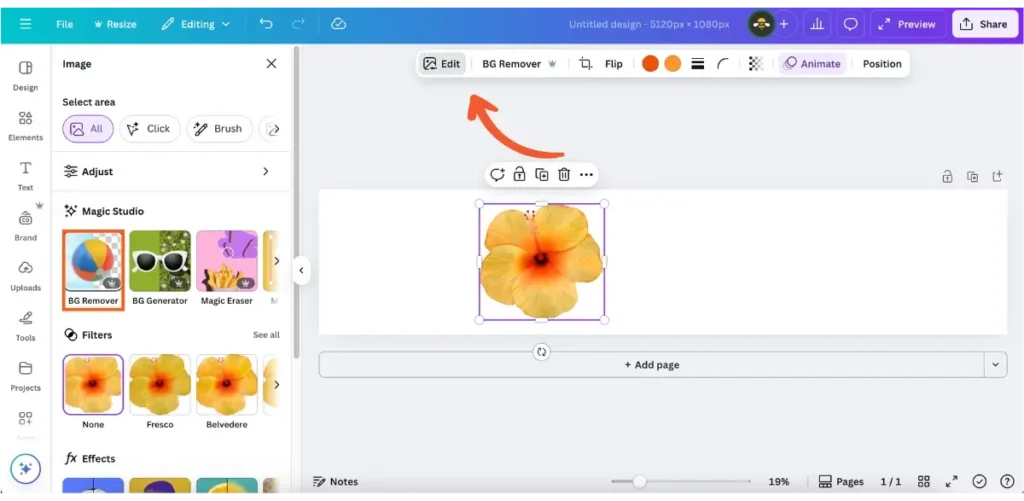Open the dropdown beside Add page
The width and height of the screenshot is (1024, 501).
tap(995, 365)
